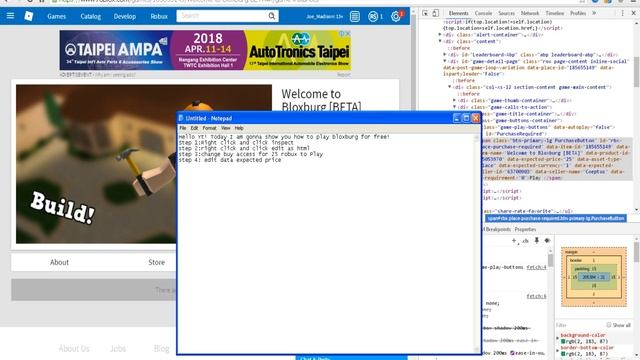Click the animations diamond icon in Styles toolbar
The height and width of the screenshot is (360, 640).
pos(547,241)
